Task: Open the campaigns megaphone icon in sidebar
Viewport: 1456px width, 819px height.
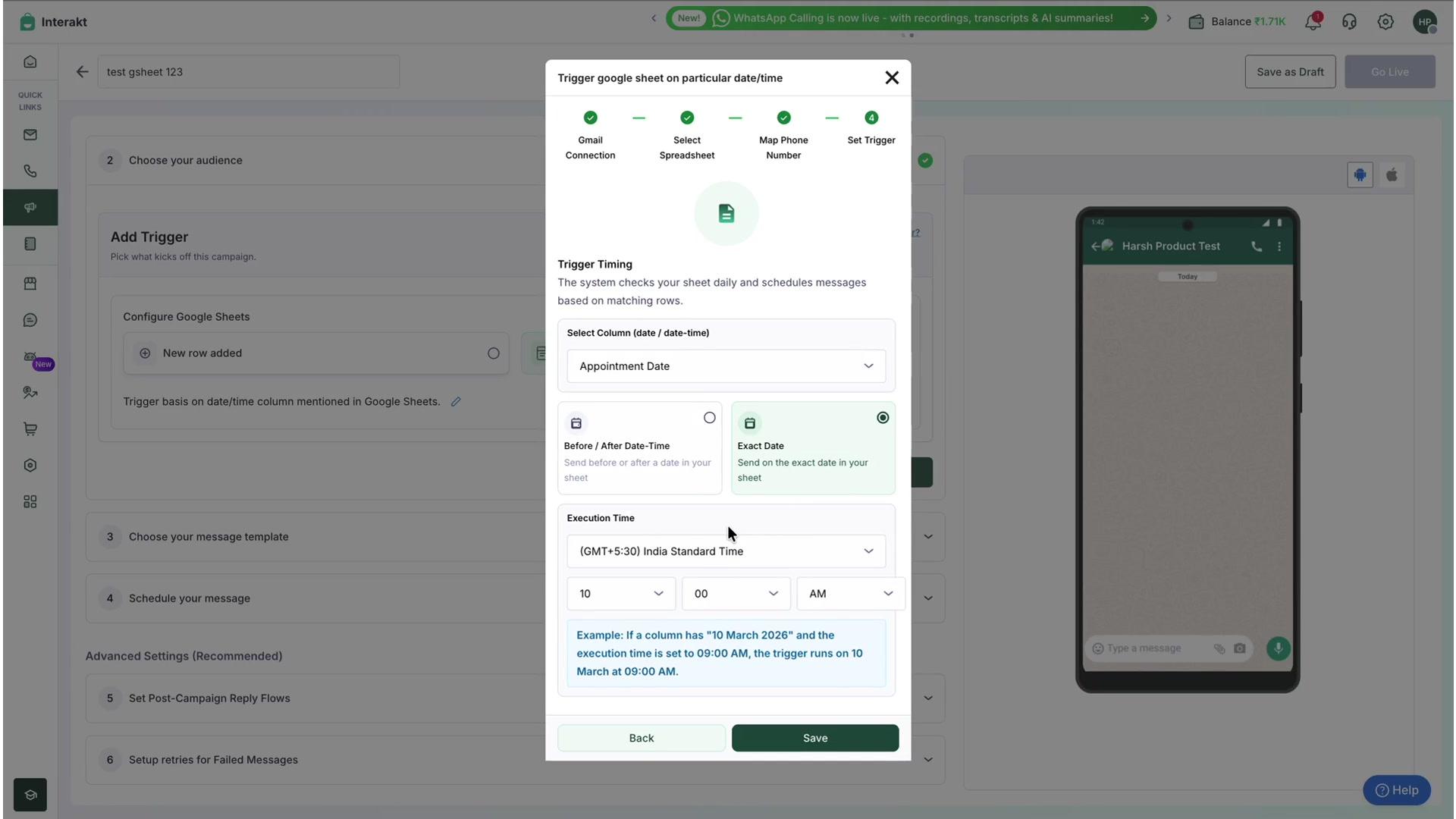Action: 30,208
